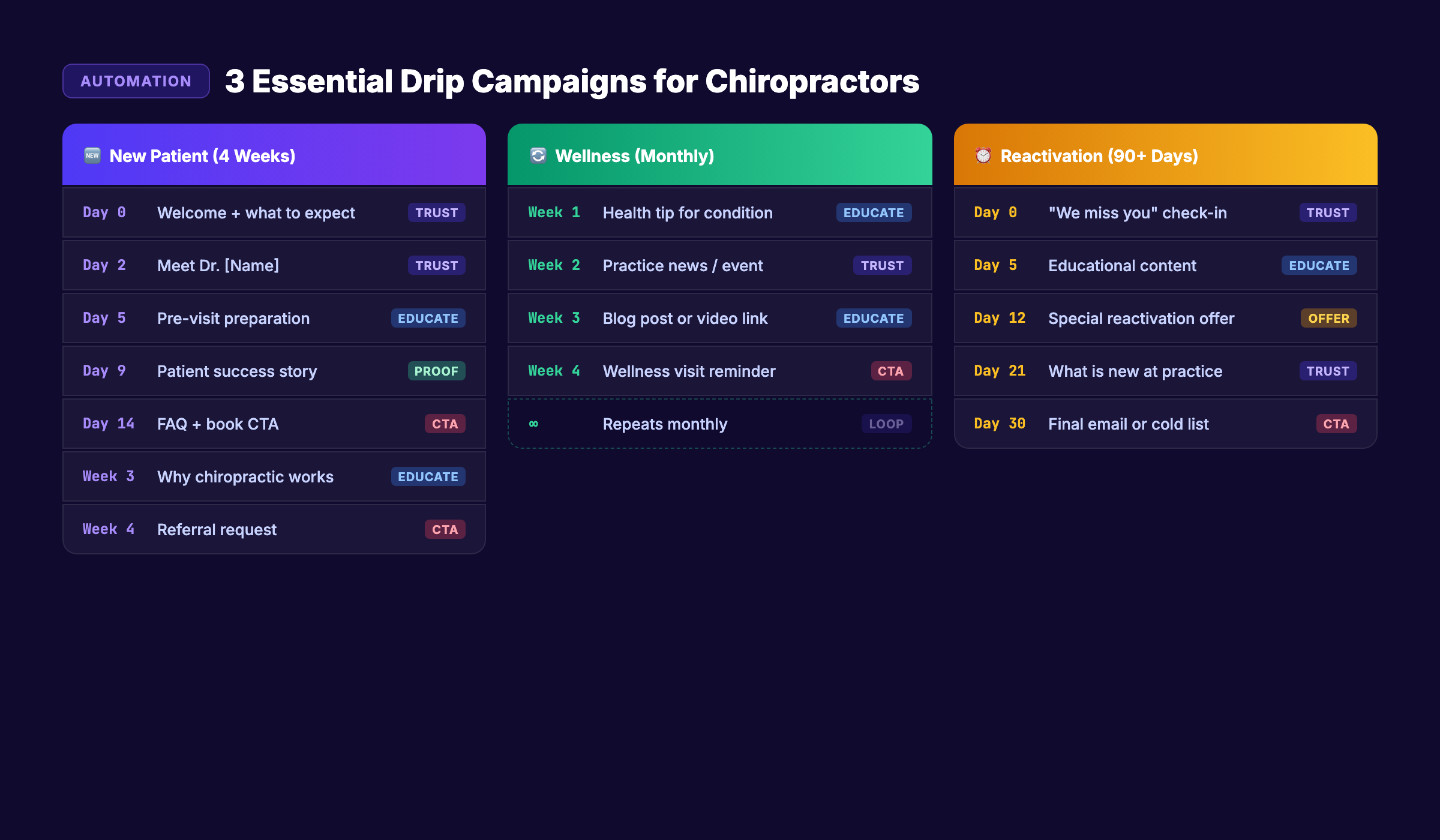Click the alarm clock icon on Reactivation header
This screenshot has width=1440, height=840.
pos(983,155)
